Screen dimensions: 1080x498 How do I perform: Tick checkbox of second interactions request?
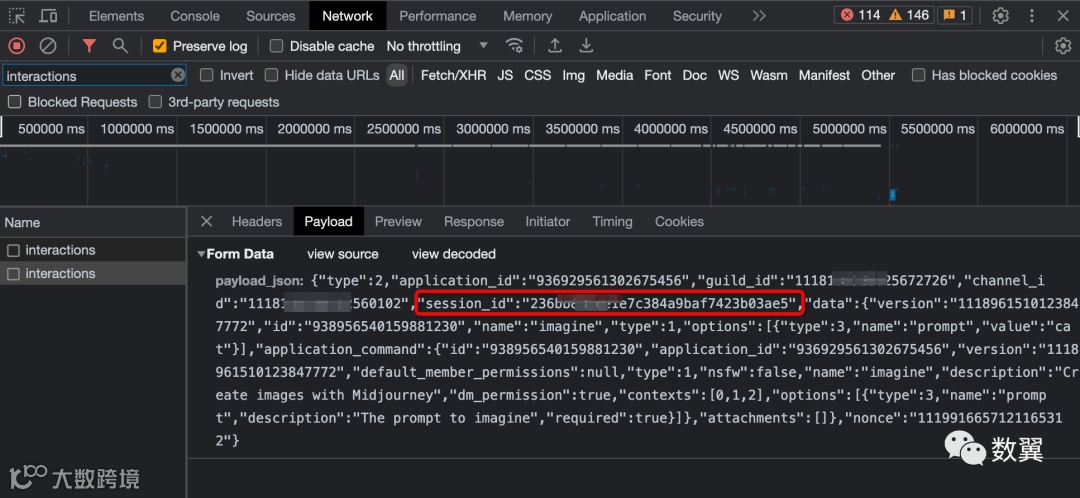pos(13,273)
